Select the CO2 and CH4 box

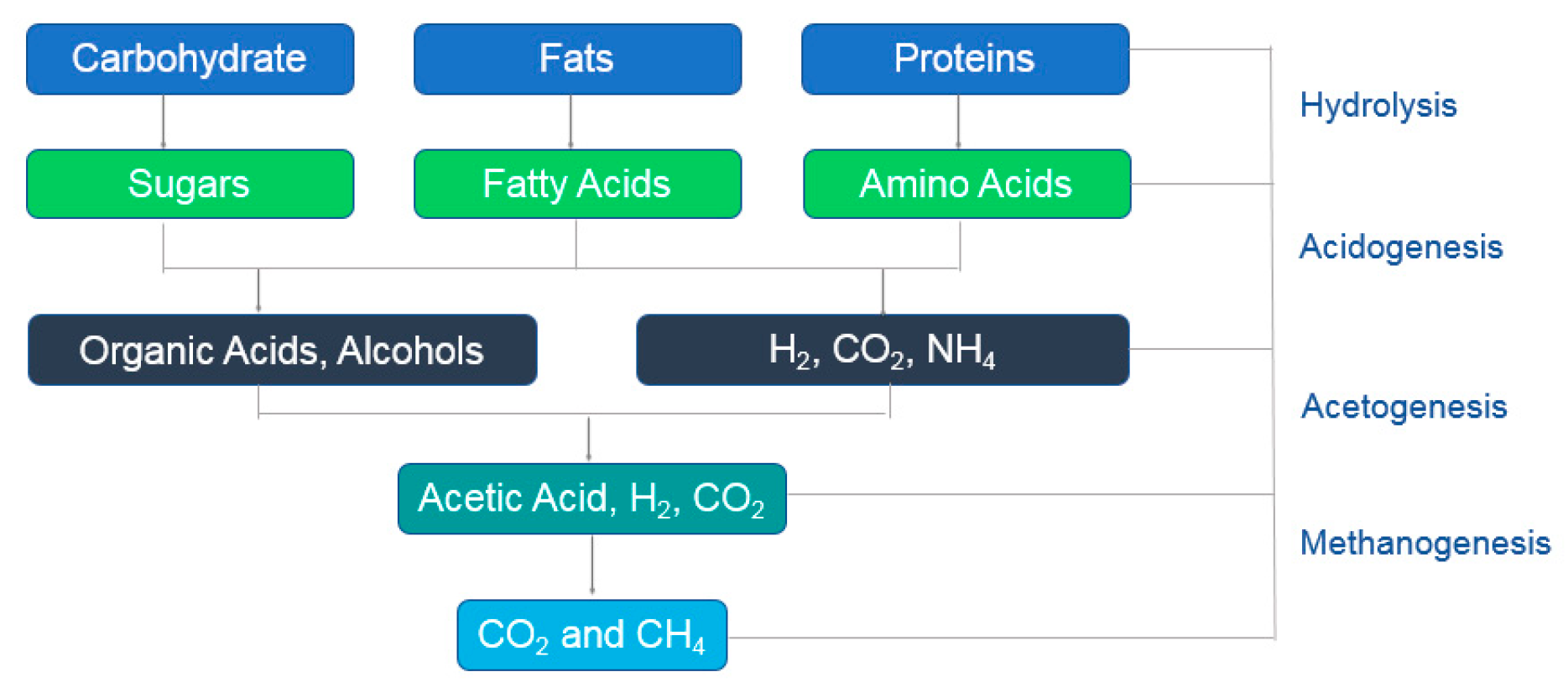click(x=591, y=635)
